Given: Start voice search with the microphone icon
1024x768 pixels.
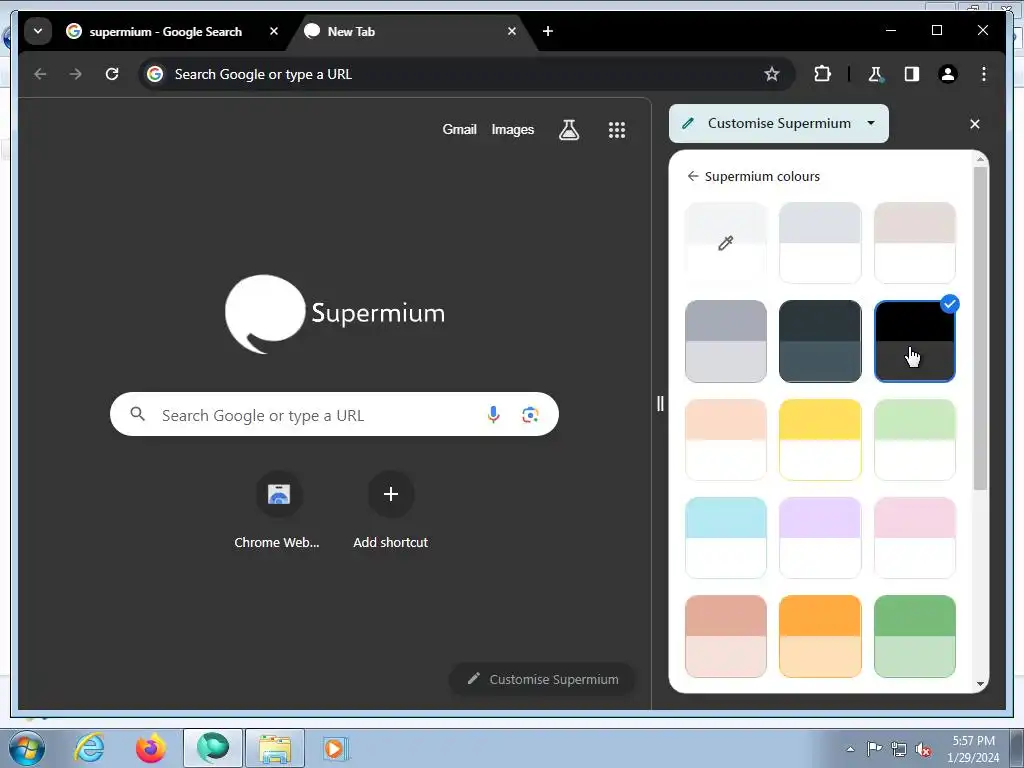Looking at the screenshot, I should [x=493, y=415].
